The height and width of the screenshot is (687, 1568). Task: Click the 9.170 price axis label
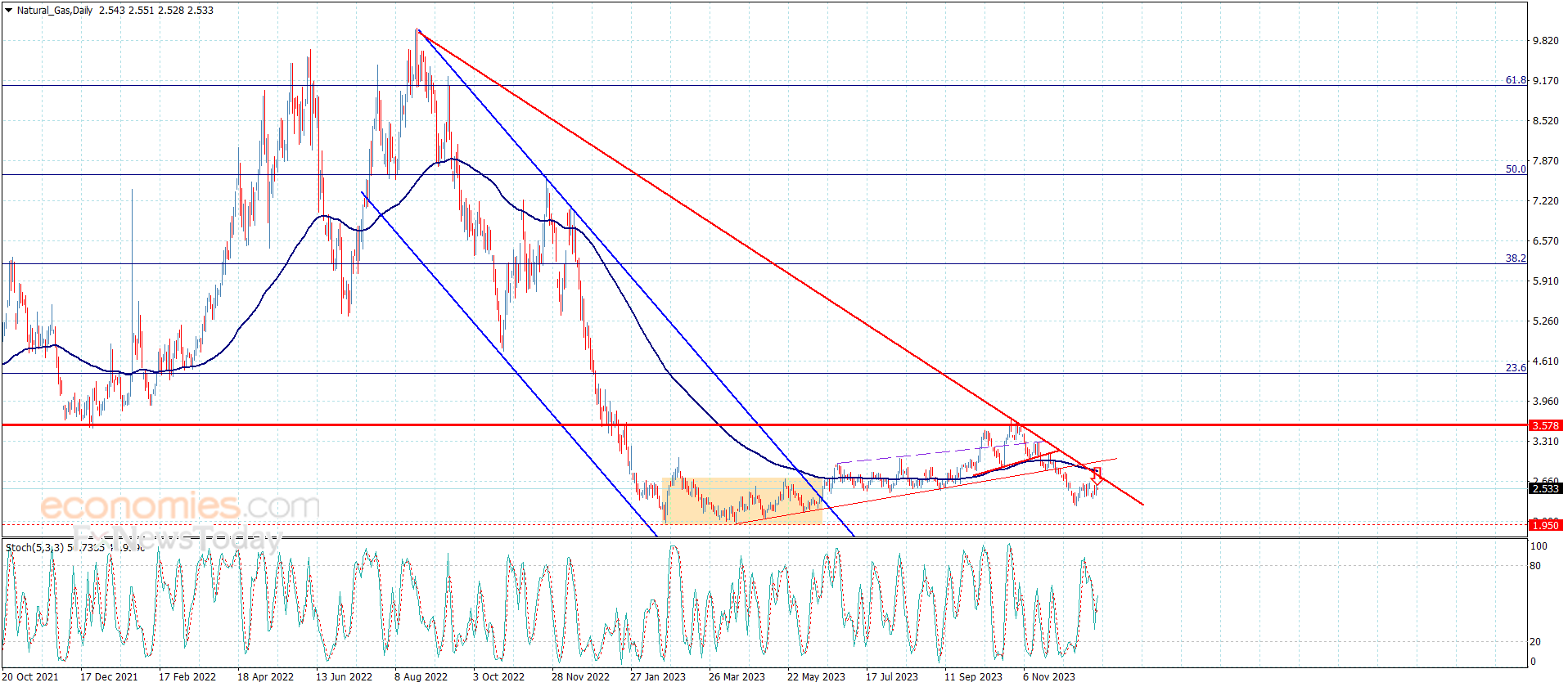[1545, 80]
